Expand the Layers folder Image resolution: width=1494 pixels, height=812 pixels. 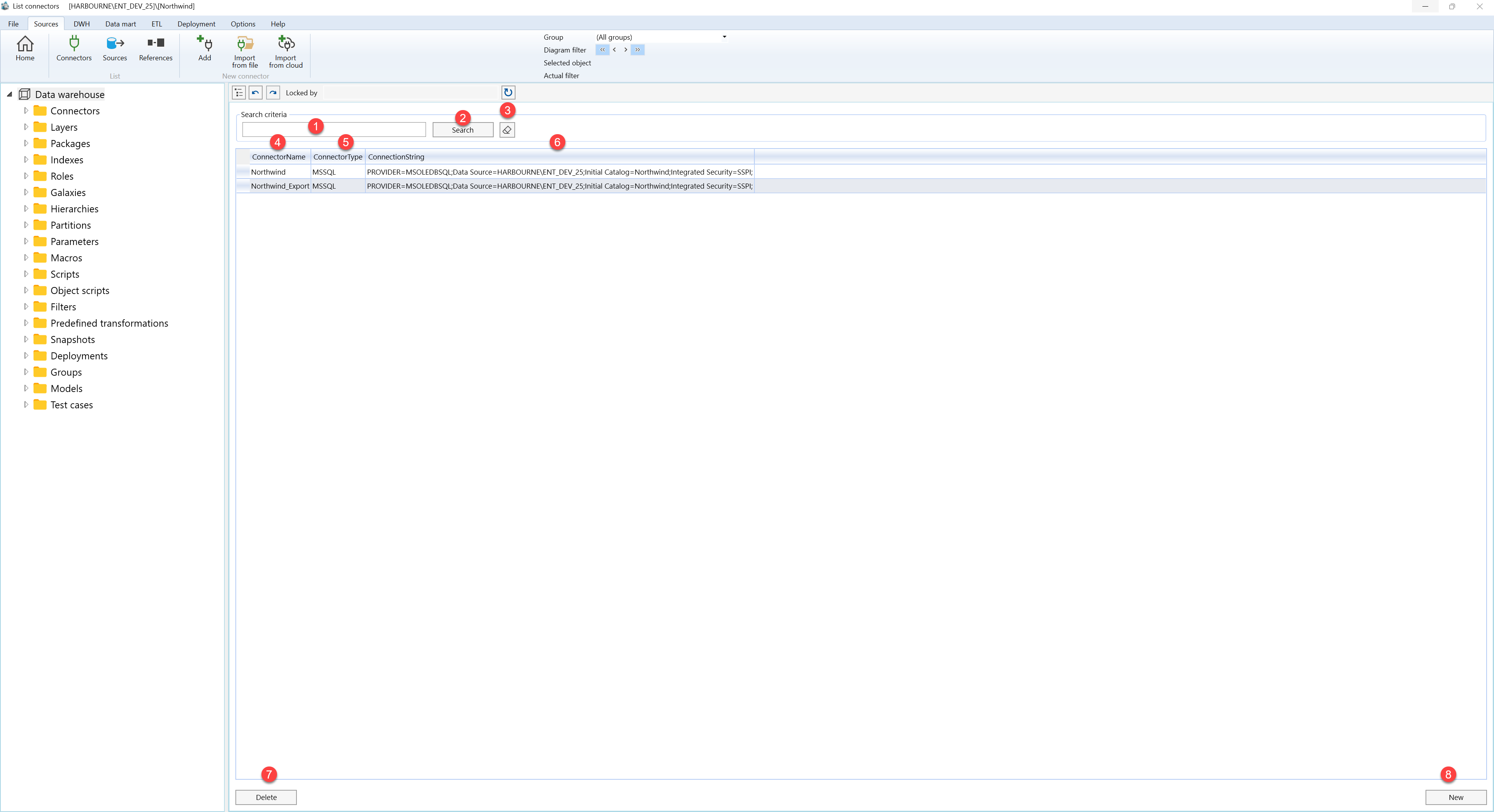(26, 126)
